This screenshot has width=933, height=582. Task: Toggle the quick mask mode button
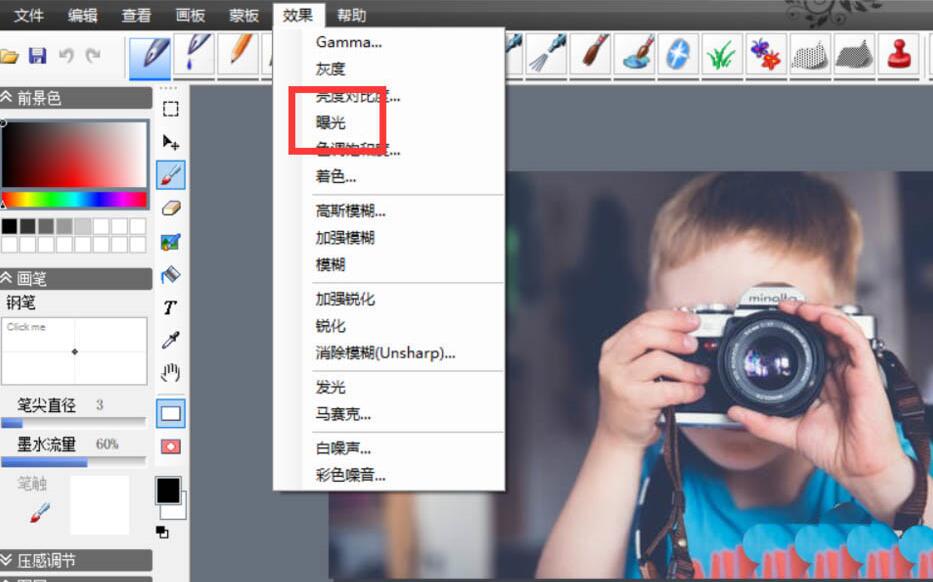(x=171, y=446)
